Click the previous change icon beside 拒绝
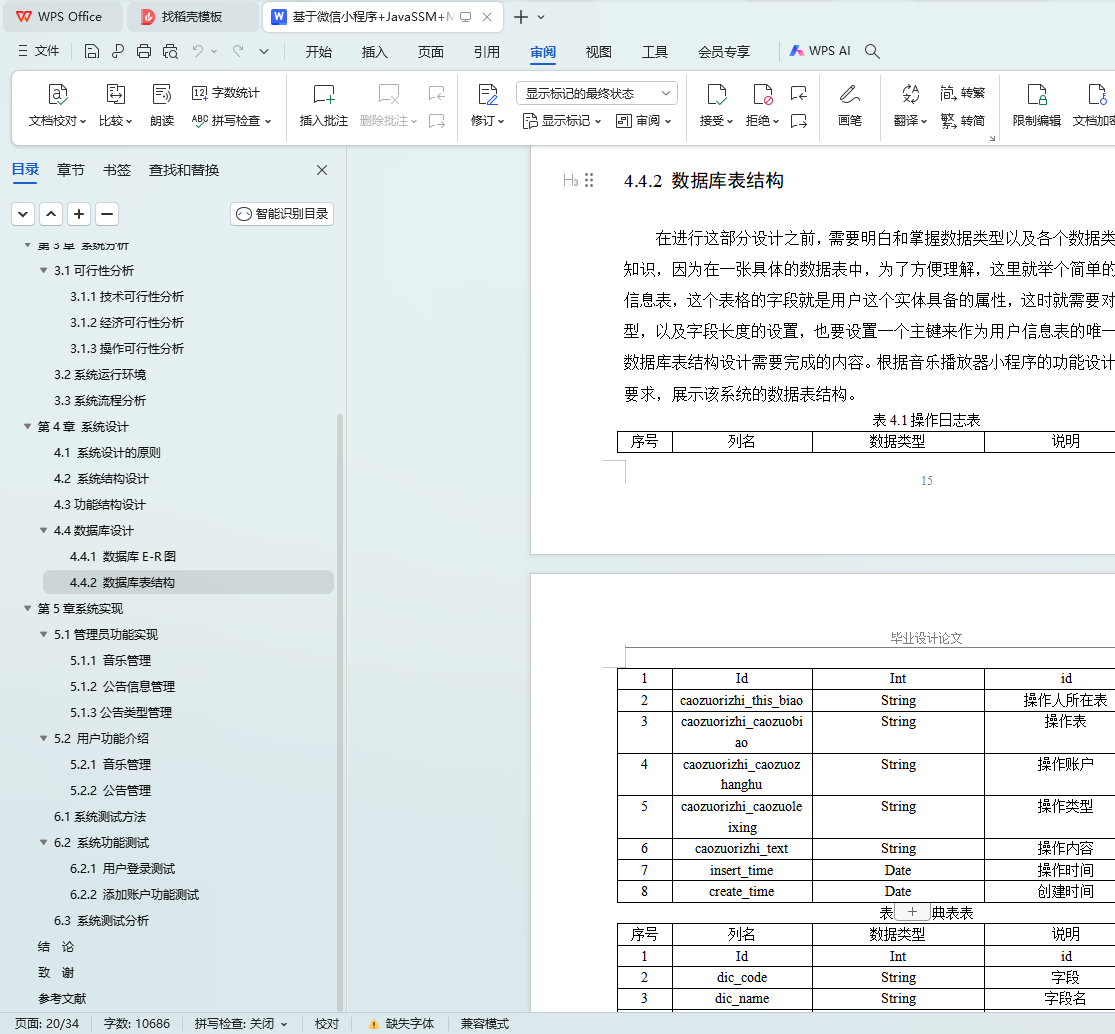The height and width of the screenshot is (1034, 1115). coord(799,93)
